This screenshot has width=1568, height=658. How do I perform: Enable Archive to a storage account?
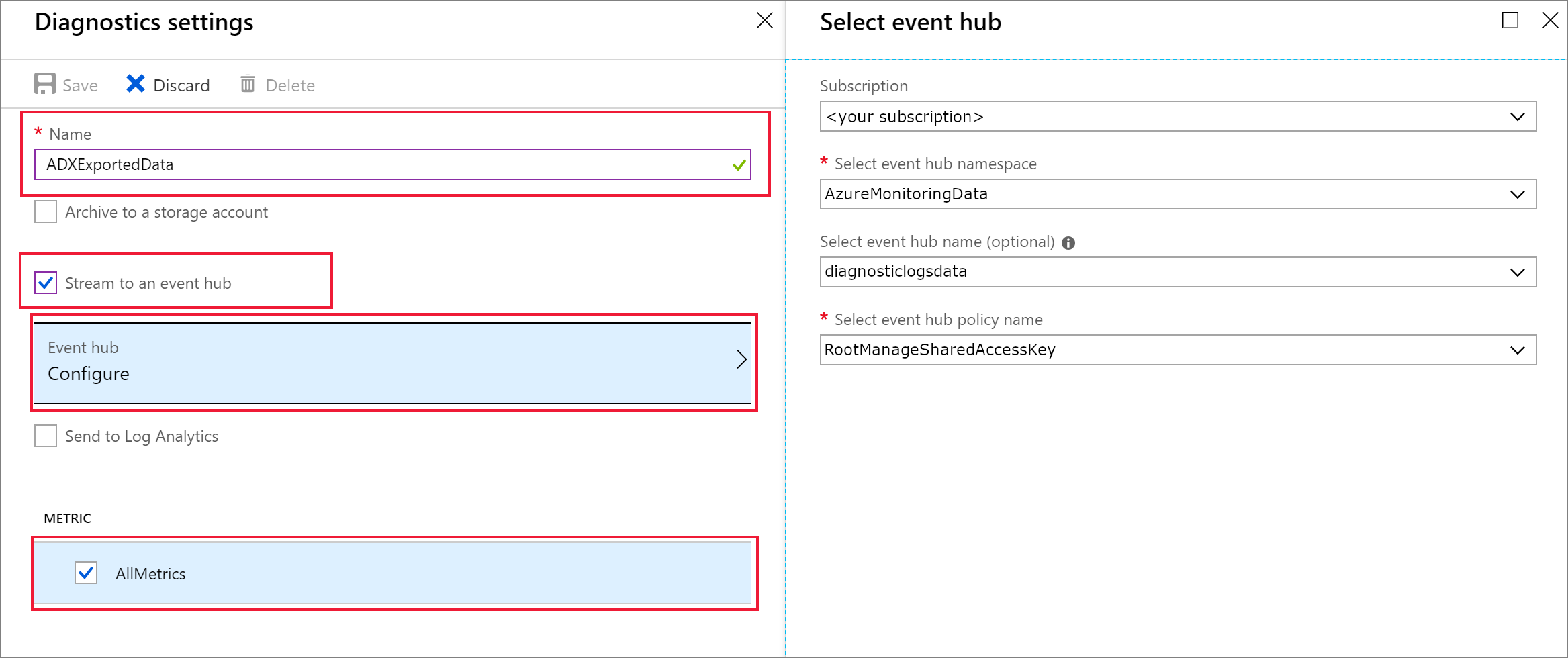click(45, 211)
